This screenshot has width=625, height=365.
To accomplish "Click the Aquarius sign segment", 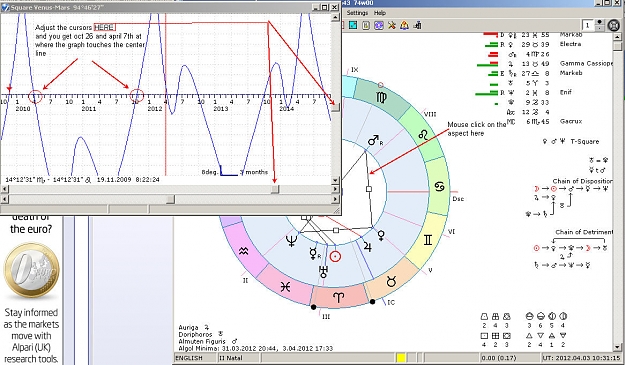I will point(243,251).
